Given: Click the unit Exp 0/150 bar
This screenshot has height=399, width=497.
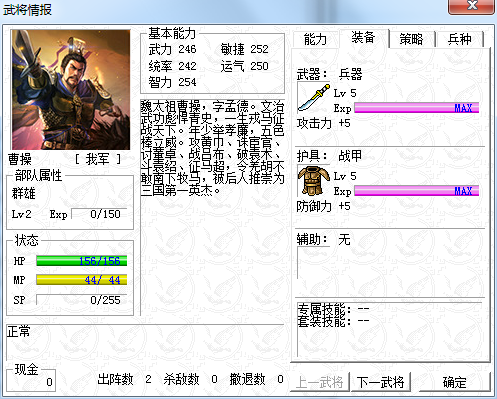Looking at the screenshot, I should point(99,214).
